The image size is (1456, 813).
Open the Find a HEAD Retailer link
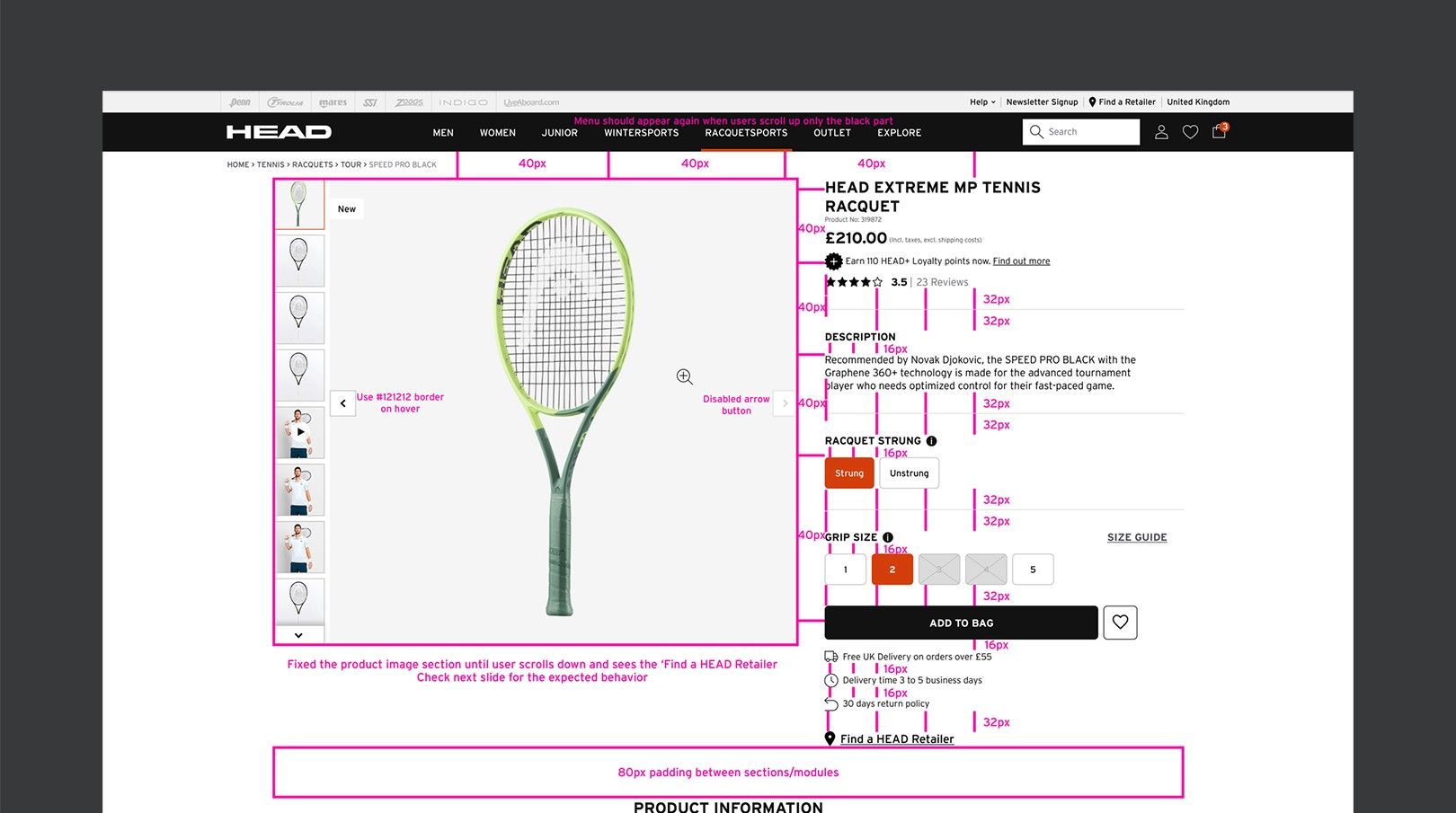(897, 739)
